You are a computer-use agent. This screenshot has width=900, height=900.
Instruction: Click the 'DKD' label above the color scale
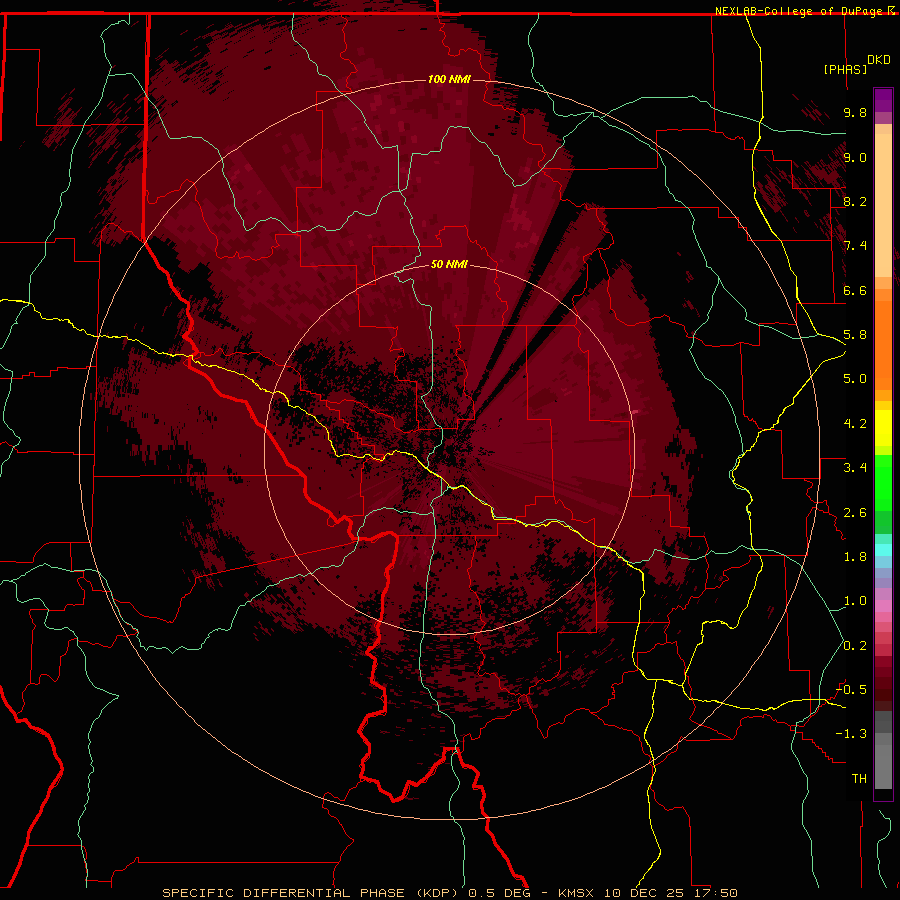879,60
